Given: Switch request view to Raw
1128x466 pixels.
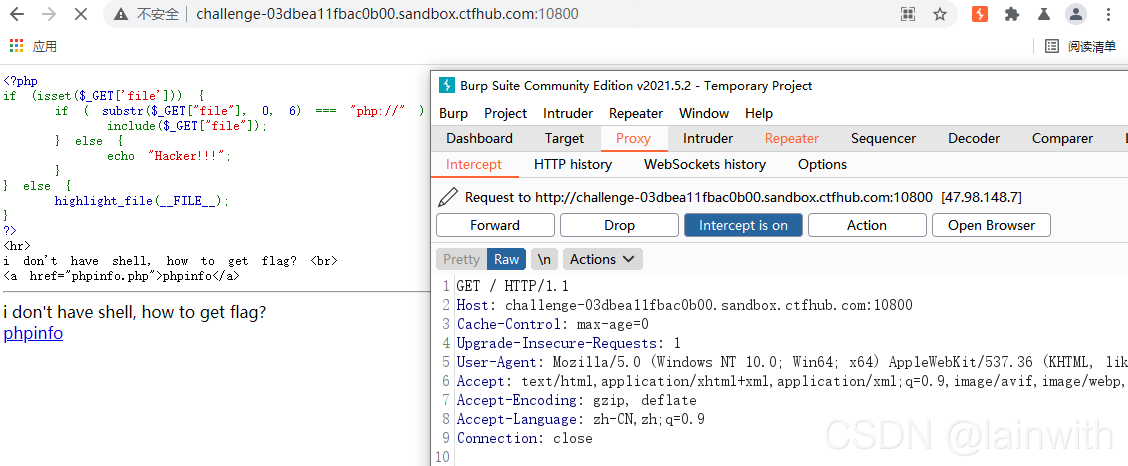Looking at the screenshot, I should 506,259.
